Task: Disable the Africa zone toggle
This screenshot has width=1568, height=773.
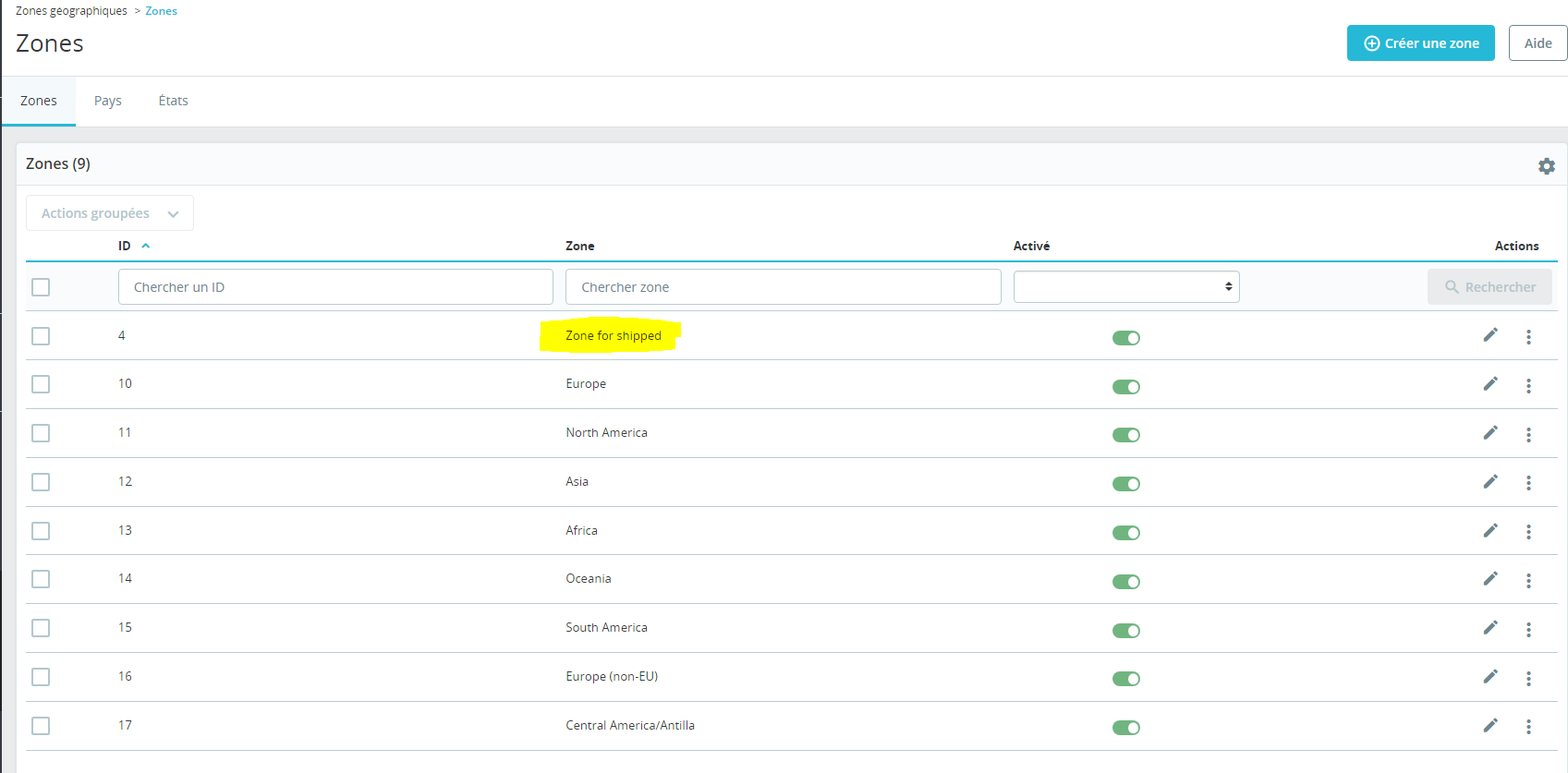Action: [x=1125, y=533]
